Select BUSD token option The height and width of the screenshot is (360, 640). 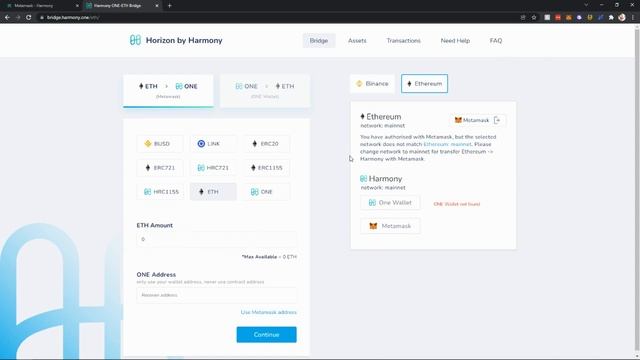coord(160,144)
